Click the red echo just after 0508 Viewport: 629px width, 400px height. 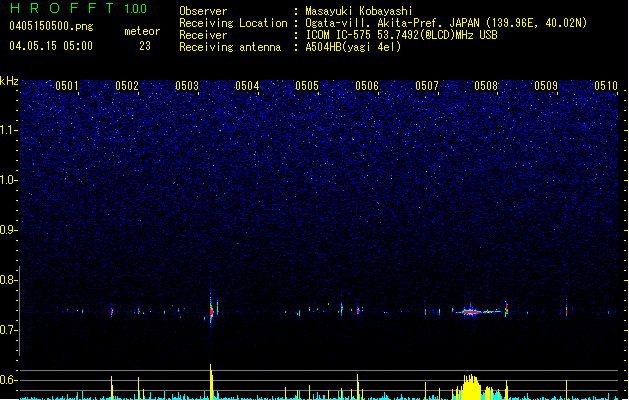pos(506,309)
